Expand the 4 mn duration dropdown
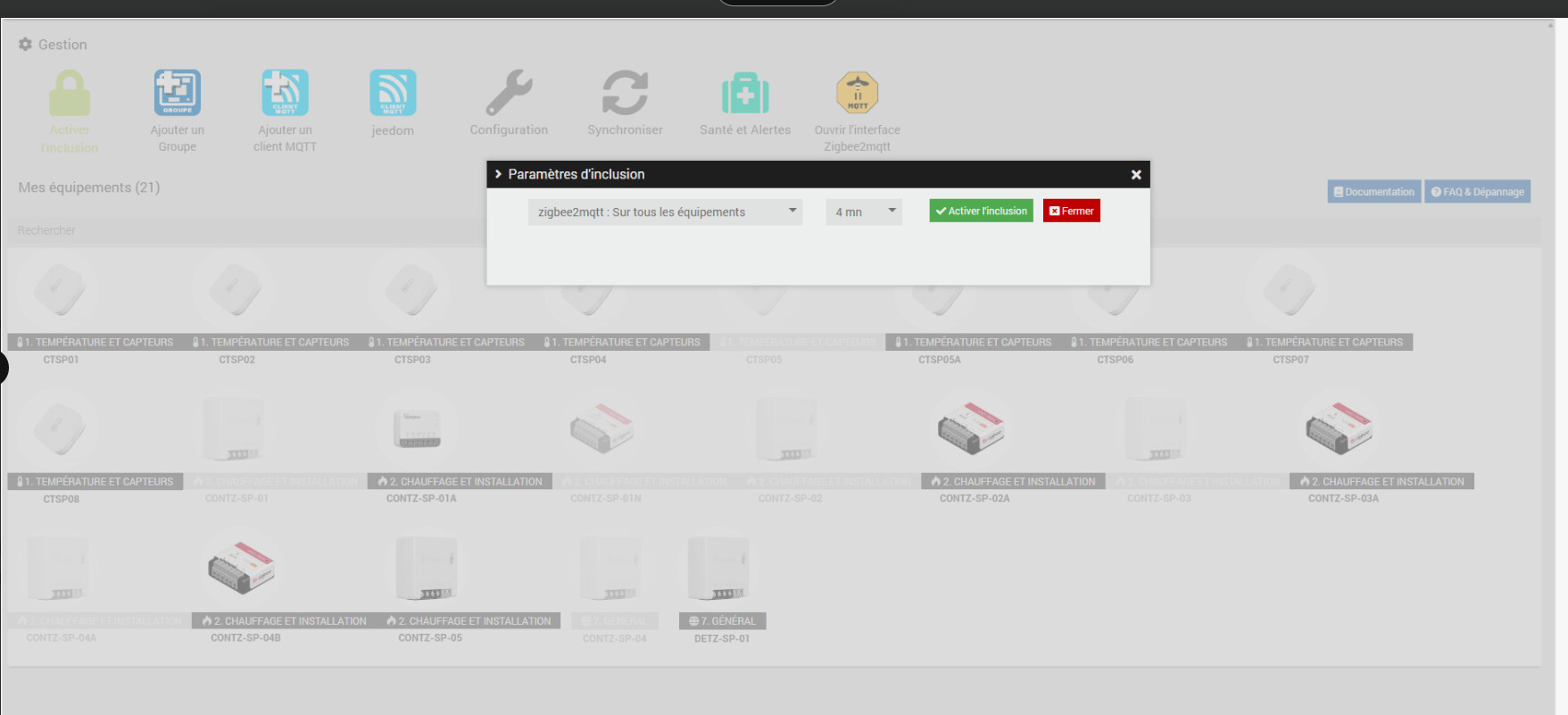The width and height of the screenshot is (1568, 715). tap(864, 212)
